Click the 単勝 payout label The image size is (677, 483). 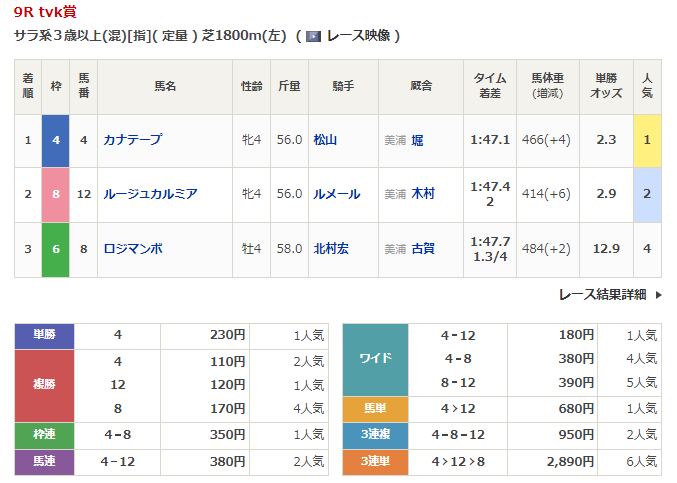click(45, 335)
